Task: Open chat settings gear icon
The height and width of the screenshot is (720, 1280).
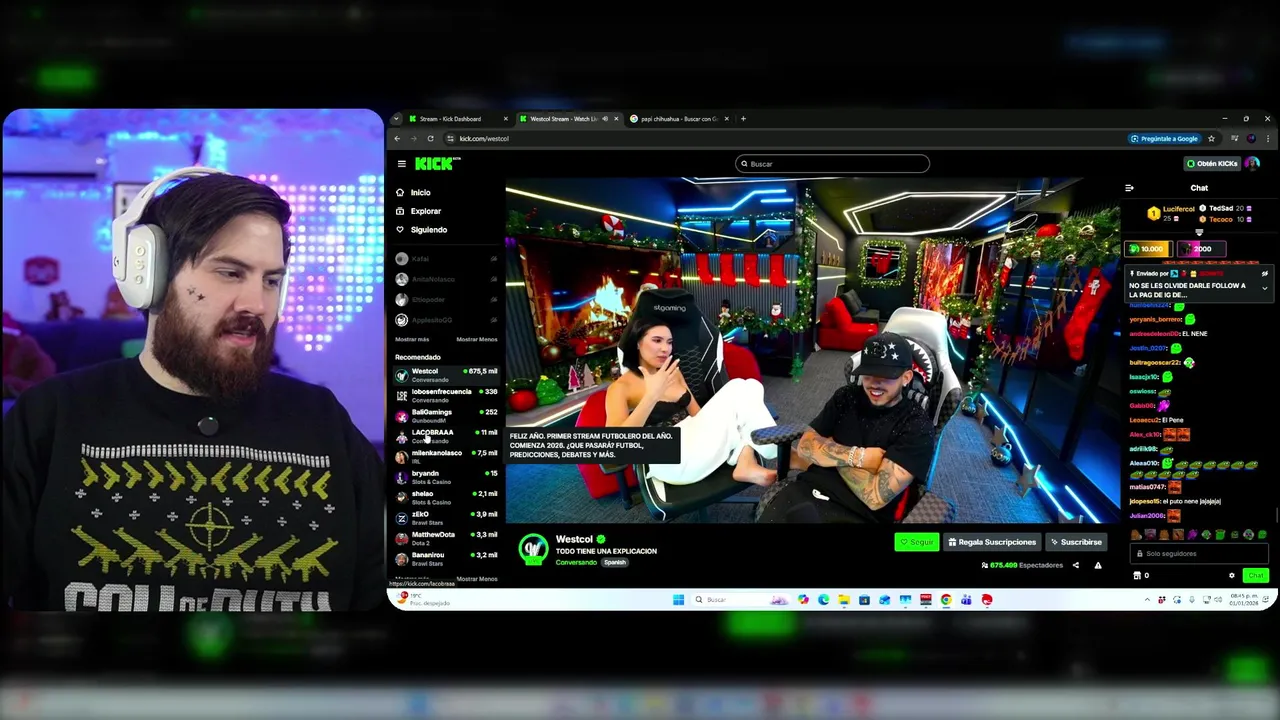Action: pos(1232,575)
